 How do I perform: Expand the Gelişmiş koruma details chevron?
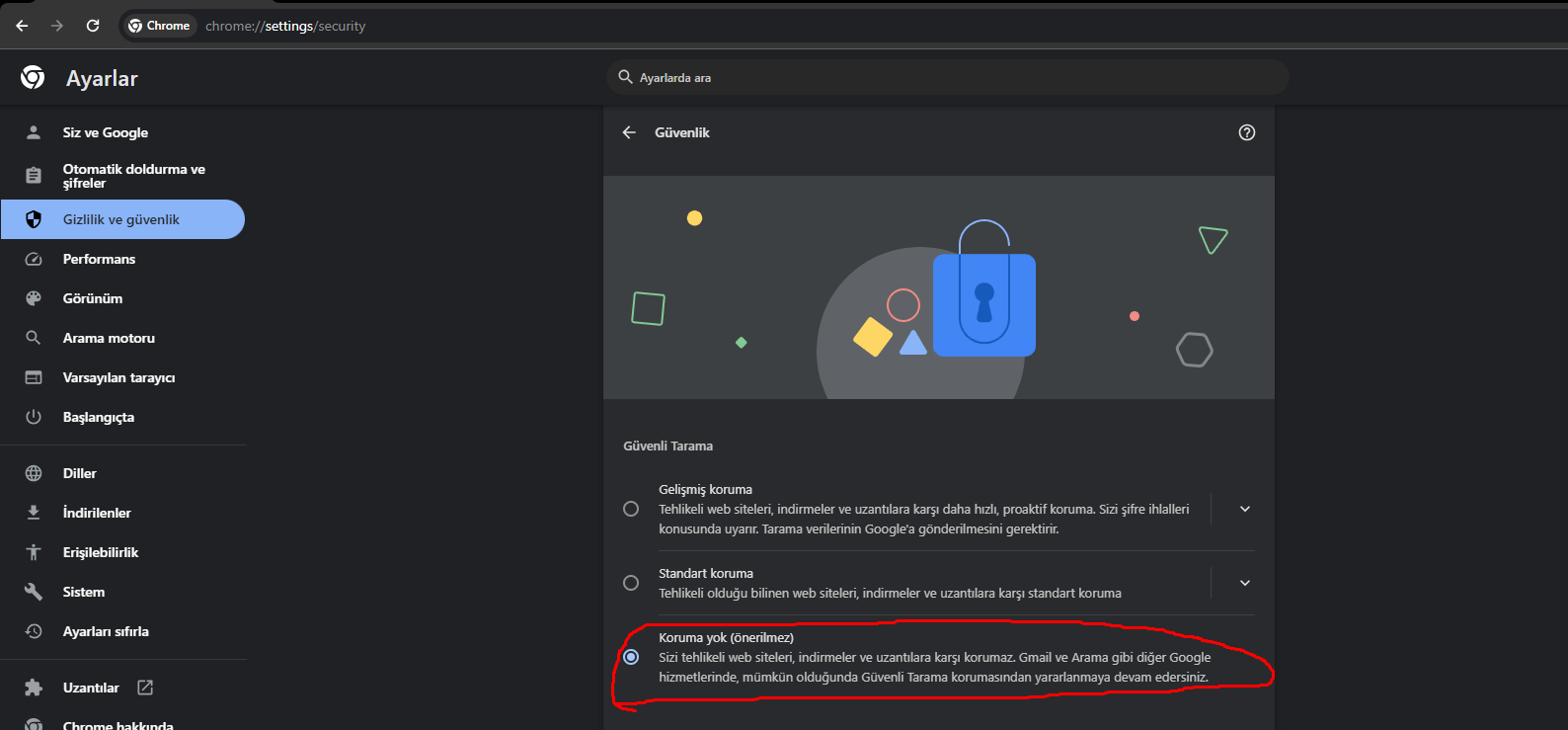1245,509
